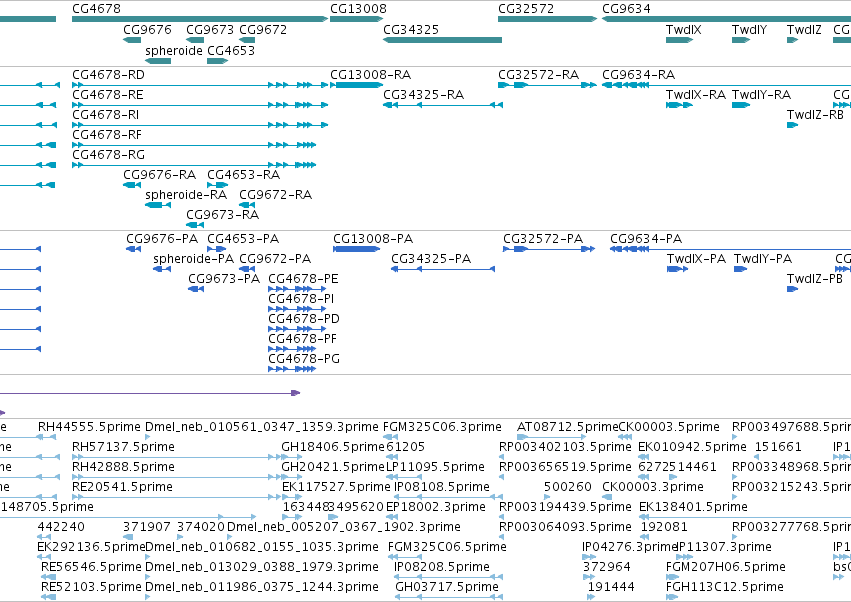The width and height of the screenshot is (851, 602).
Task: Select the TwdlY gene label
Action: tap(749, 29)
